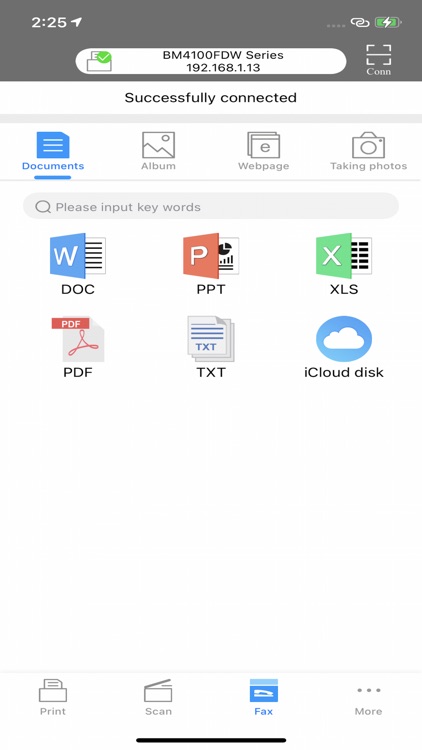Select the Fax bottom tab

(264, 697)
